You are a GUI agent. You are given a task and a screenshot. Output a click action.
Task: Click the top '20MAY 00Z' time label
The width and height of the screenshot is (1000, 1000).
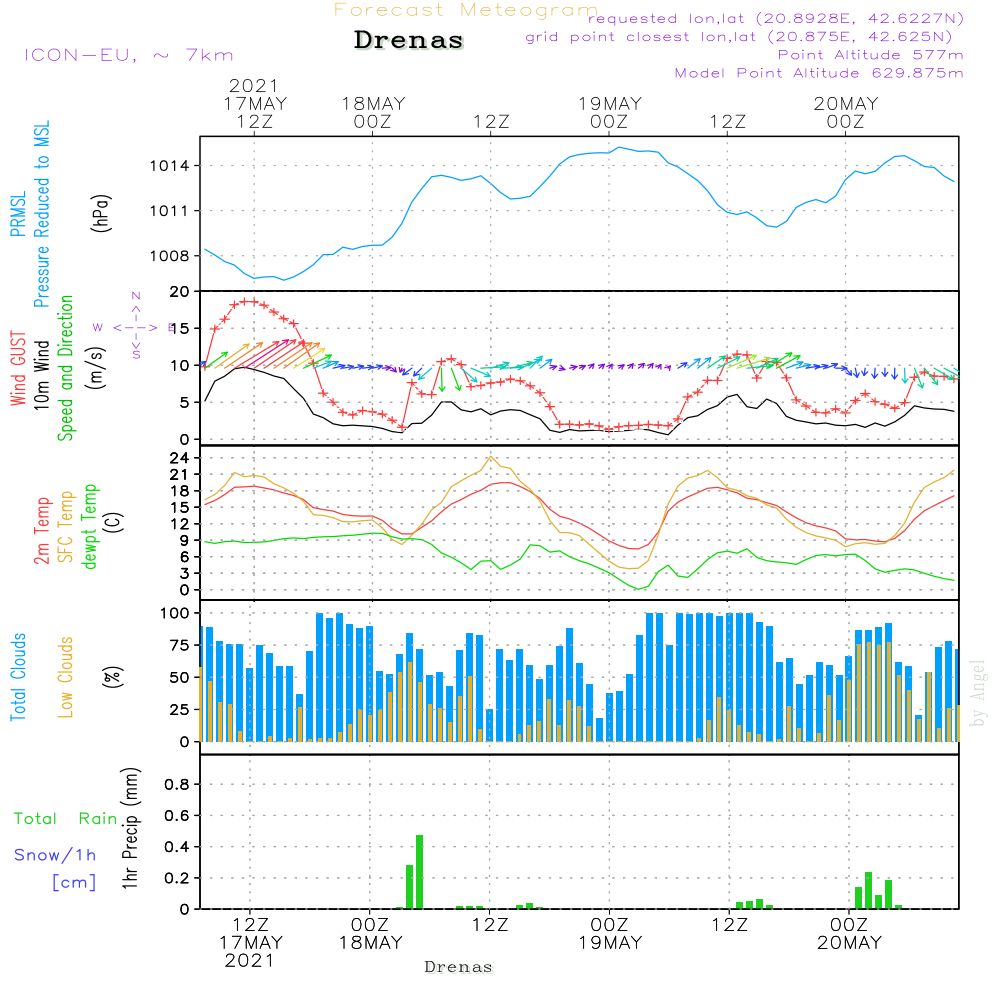(x=846, y=112)
